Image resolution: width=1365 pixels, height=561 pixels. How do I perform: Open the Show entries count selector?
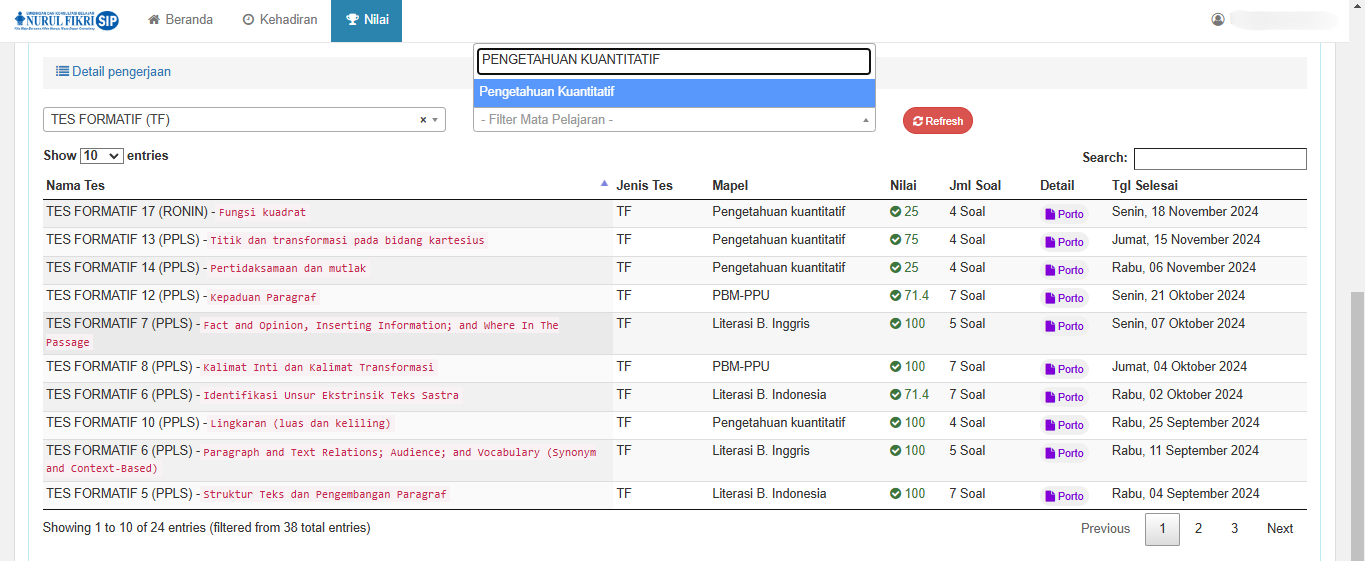click(x=101, y=156)
